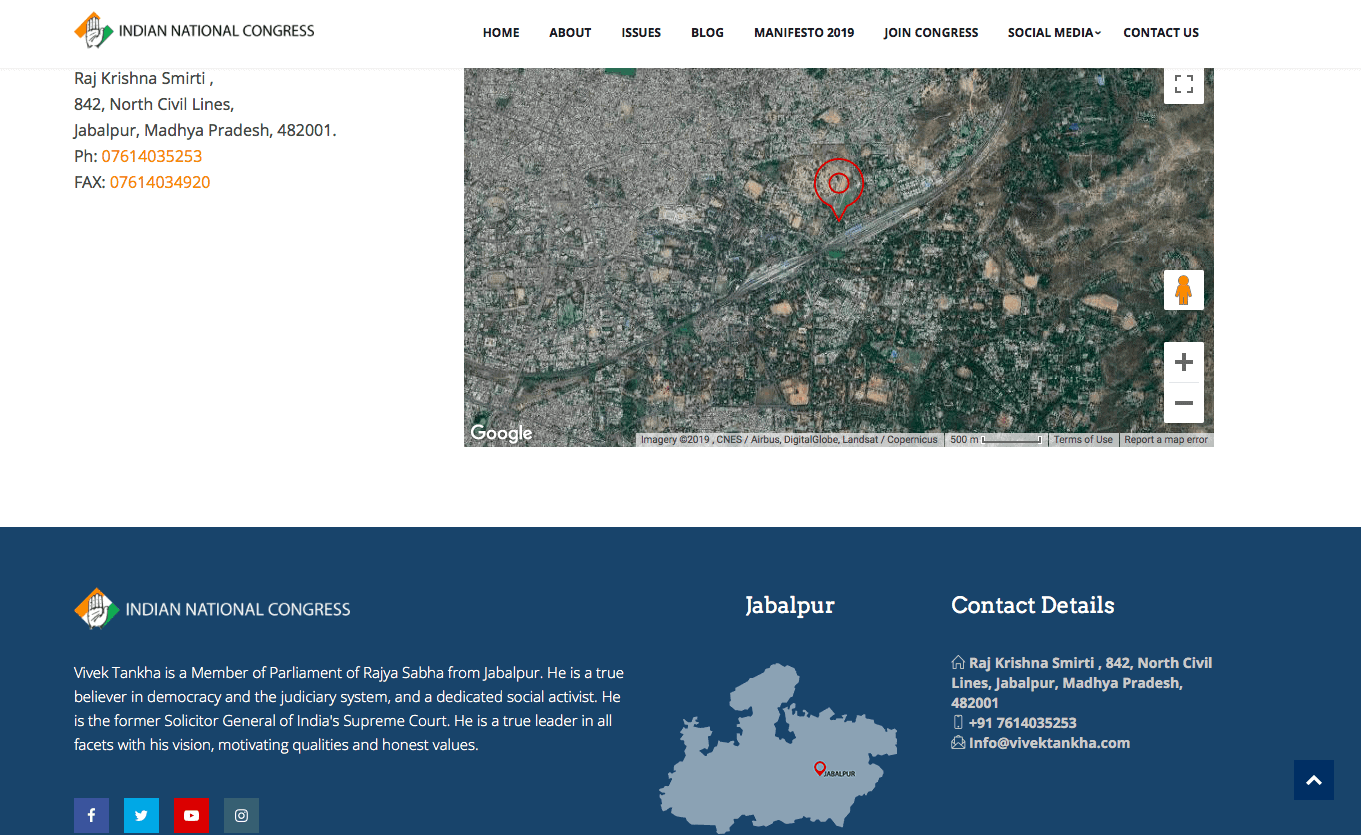Click the Madhya Pradesh state map graphic
1361x835 pixels.
tap(778, 748)
